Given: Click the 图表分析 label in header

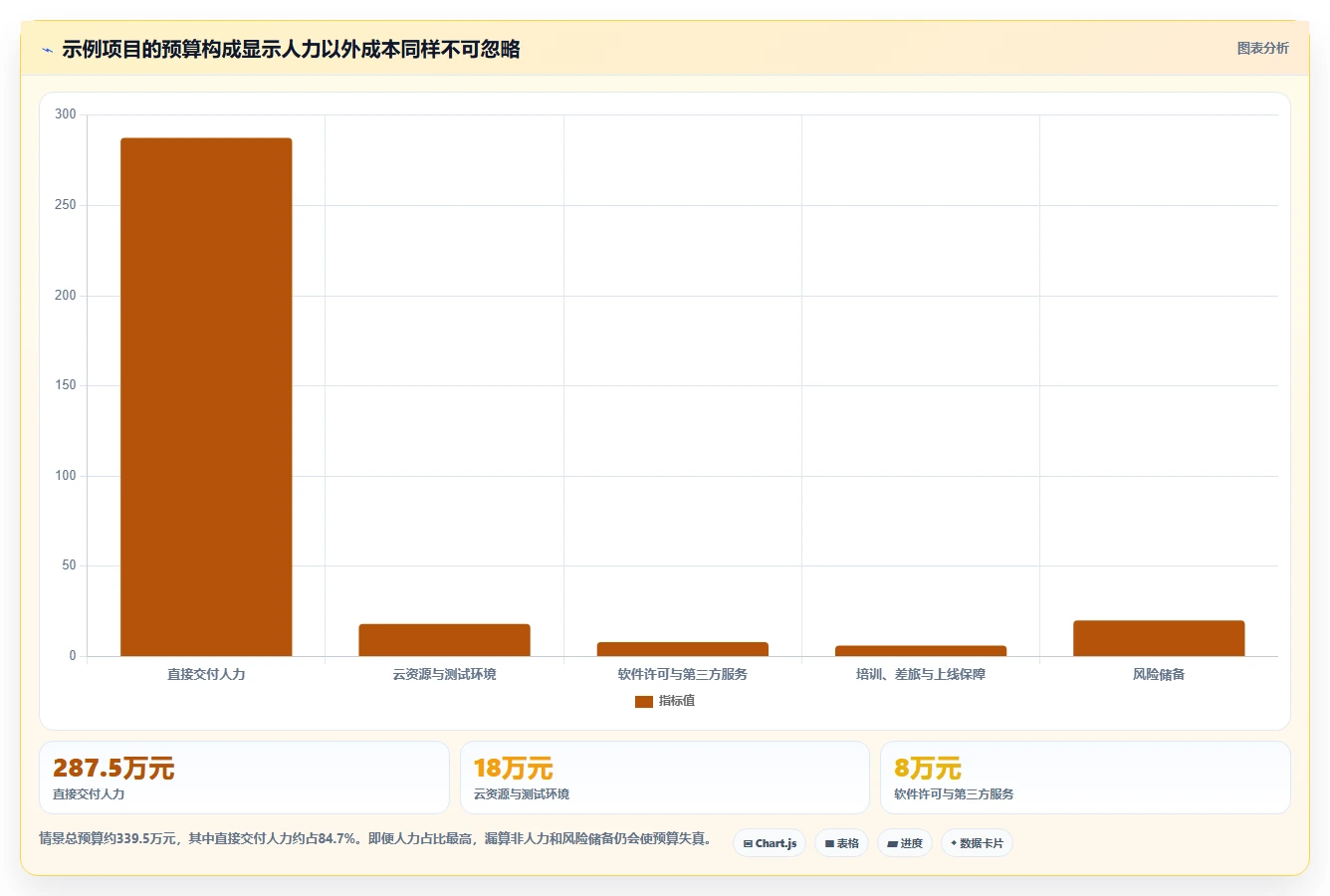Looking at the screenshot, I should (1262, 48).
